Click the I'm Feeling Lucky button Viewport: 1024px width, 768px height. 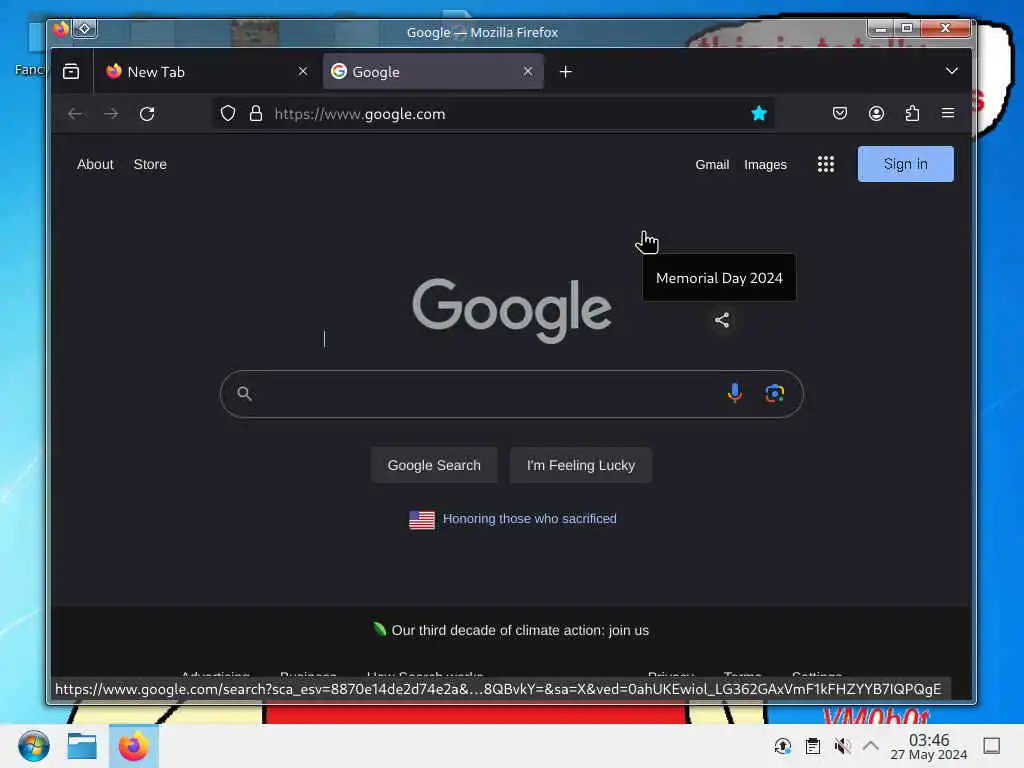click(581, 465)
